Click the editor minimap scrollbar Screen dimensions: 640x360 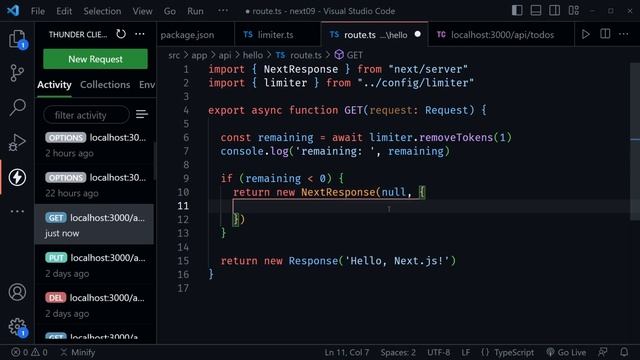tap(635, 141)
